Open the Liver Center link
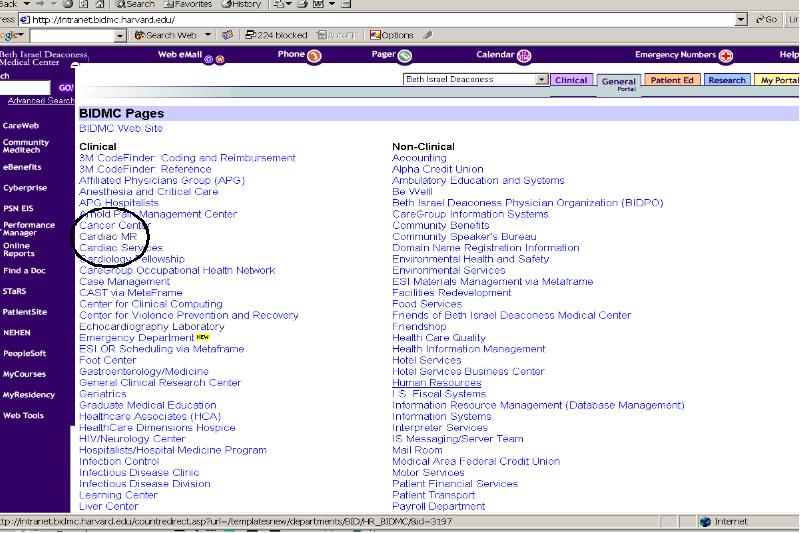 coord(108,506)
